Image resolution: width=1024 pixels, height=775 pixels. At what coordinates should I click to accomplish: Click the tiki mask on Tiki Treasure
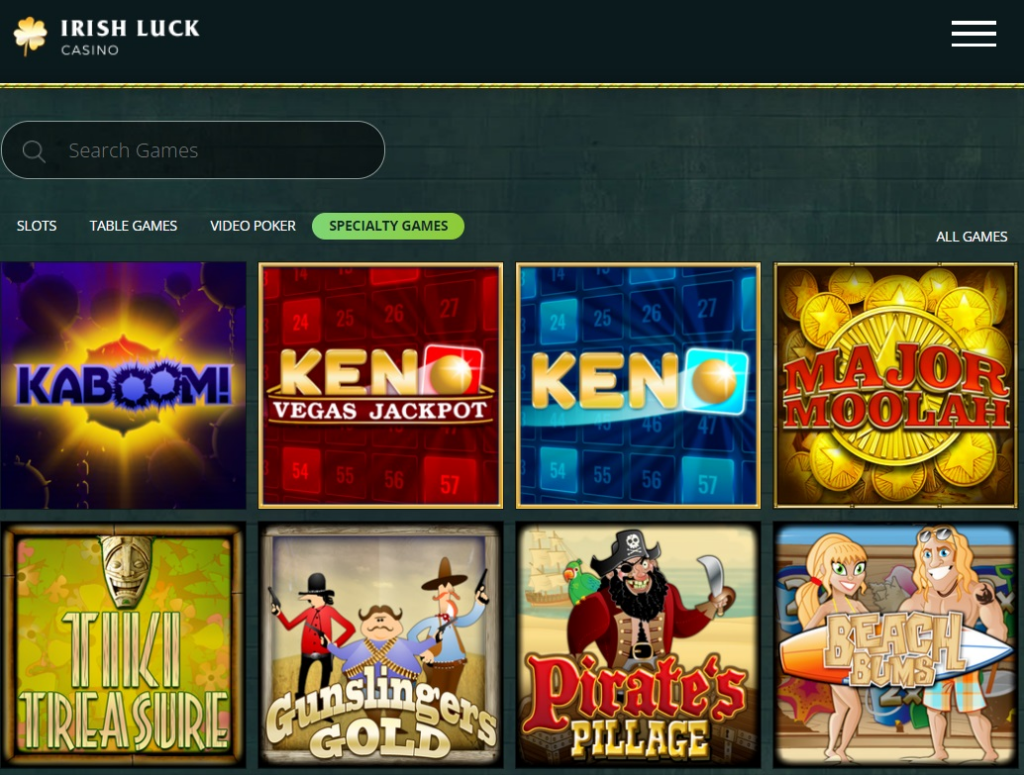coord(125,571)
